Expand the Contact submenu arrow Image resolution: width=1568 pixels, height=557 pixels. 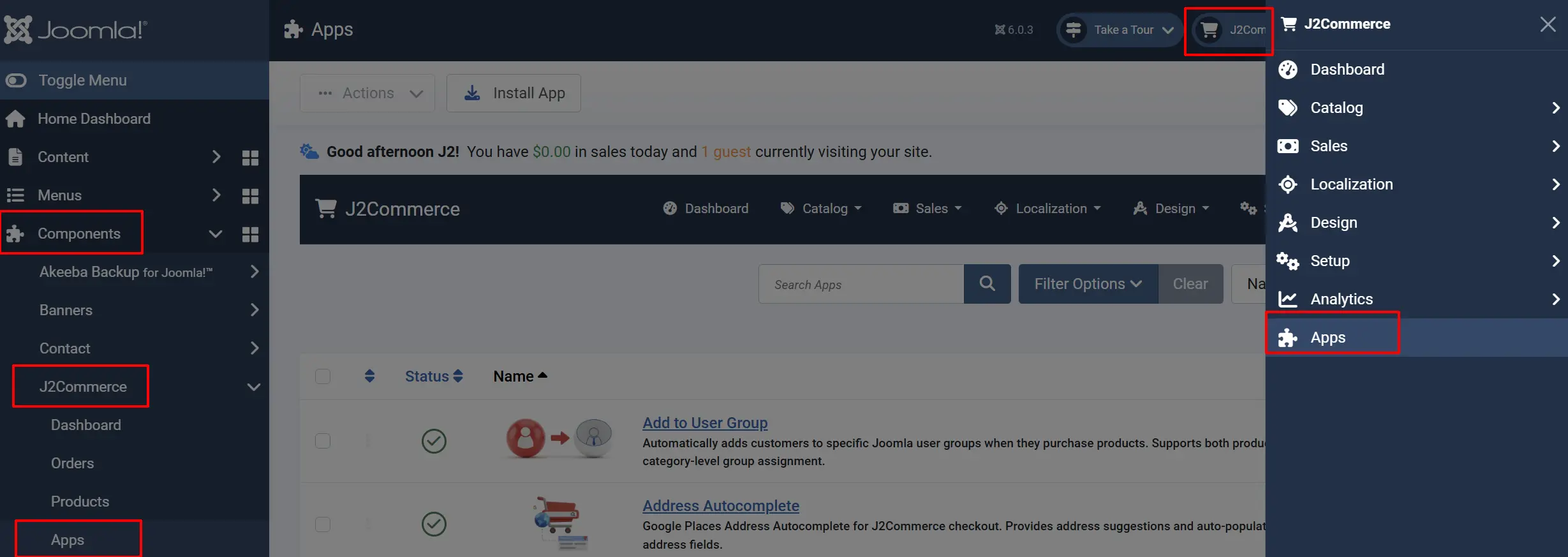pyautogui.click(x=255, y=348)
